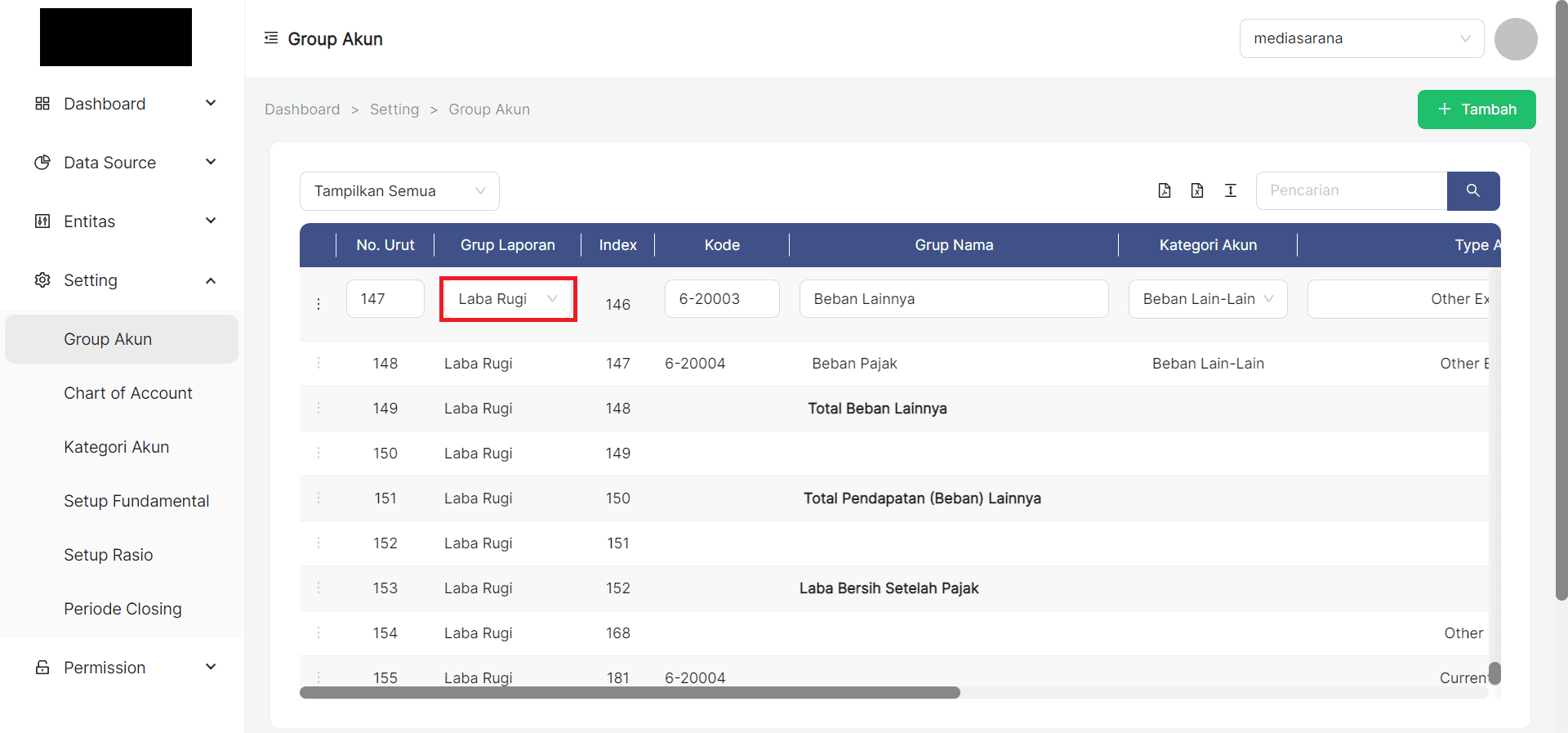Image resolution: width=1568 pixels, height=733 pixels.
Task: Export table as PDF file
Action: click(x=1165, y=190)
